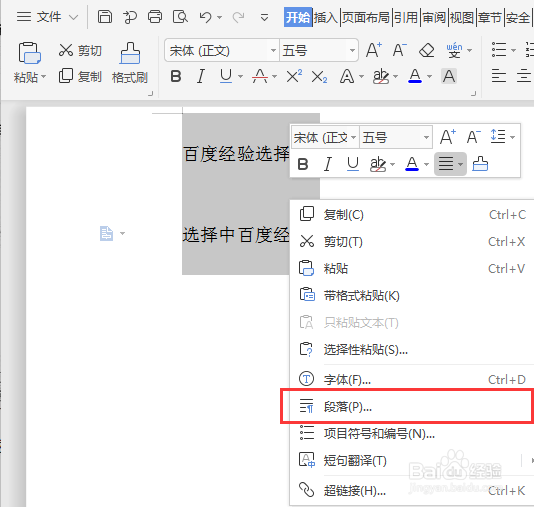Click the ribbon text highlight color button
Image resolution: width=534 pixels, height=507 pixels.
381,76
